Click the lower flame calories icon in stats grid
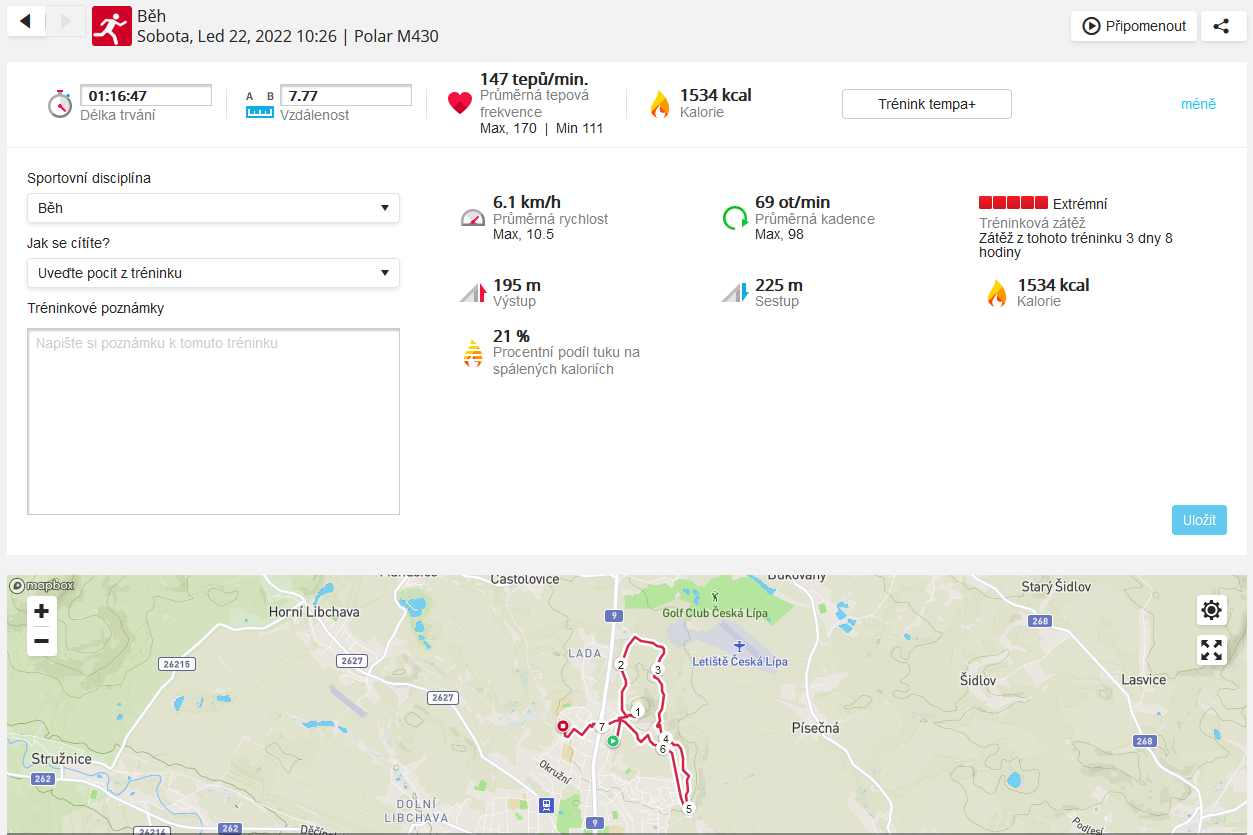The height and width of the screenshot is (835, 1253). (x=997, y=293)
